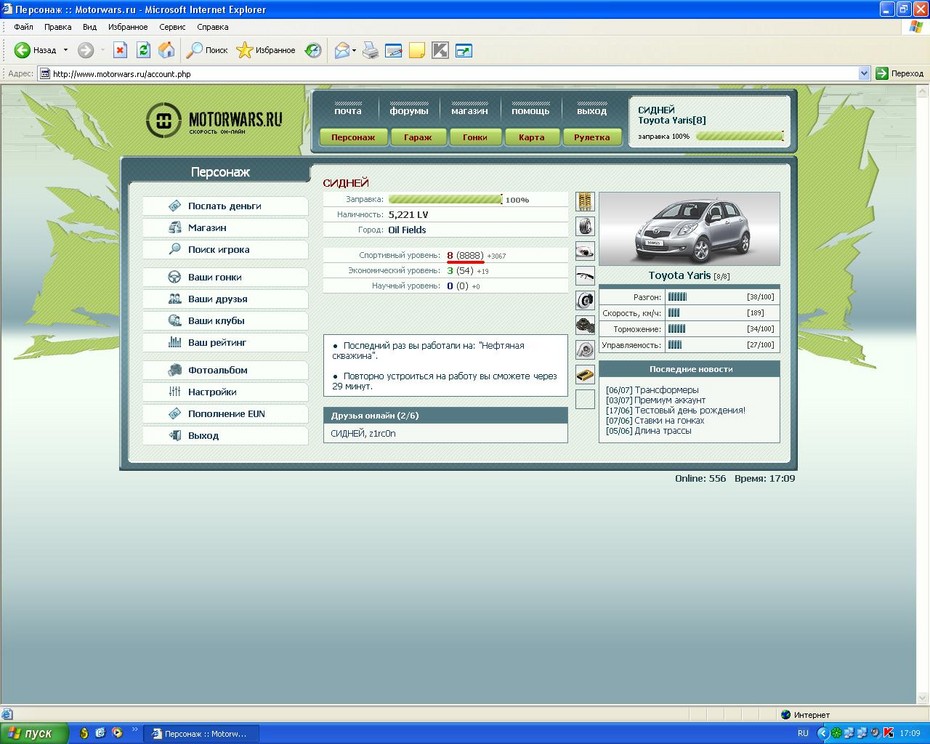930x744 pixels.
Task: Click the Заправка fuel progress bar
Action: pyautogui.click(x=445, y=200)
